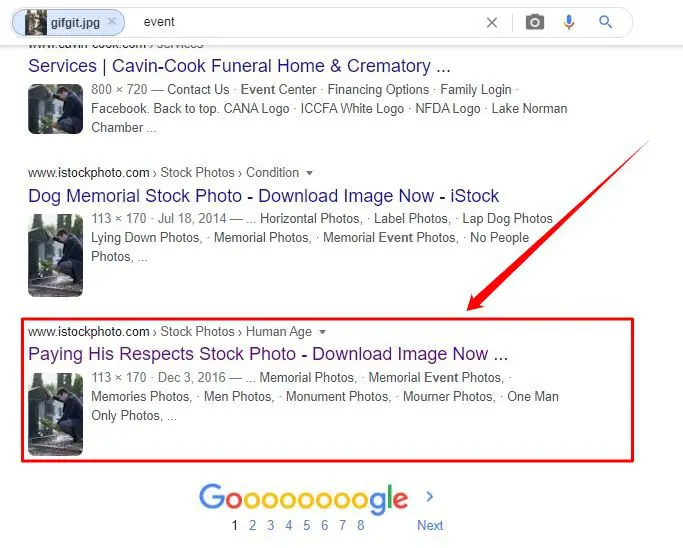The width and height of the screenshot is (683, 548).
Task: Go to results page 8
Action: (x=361, y=525)
